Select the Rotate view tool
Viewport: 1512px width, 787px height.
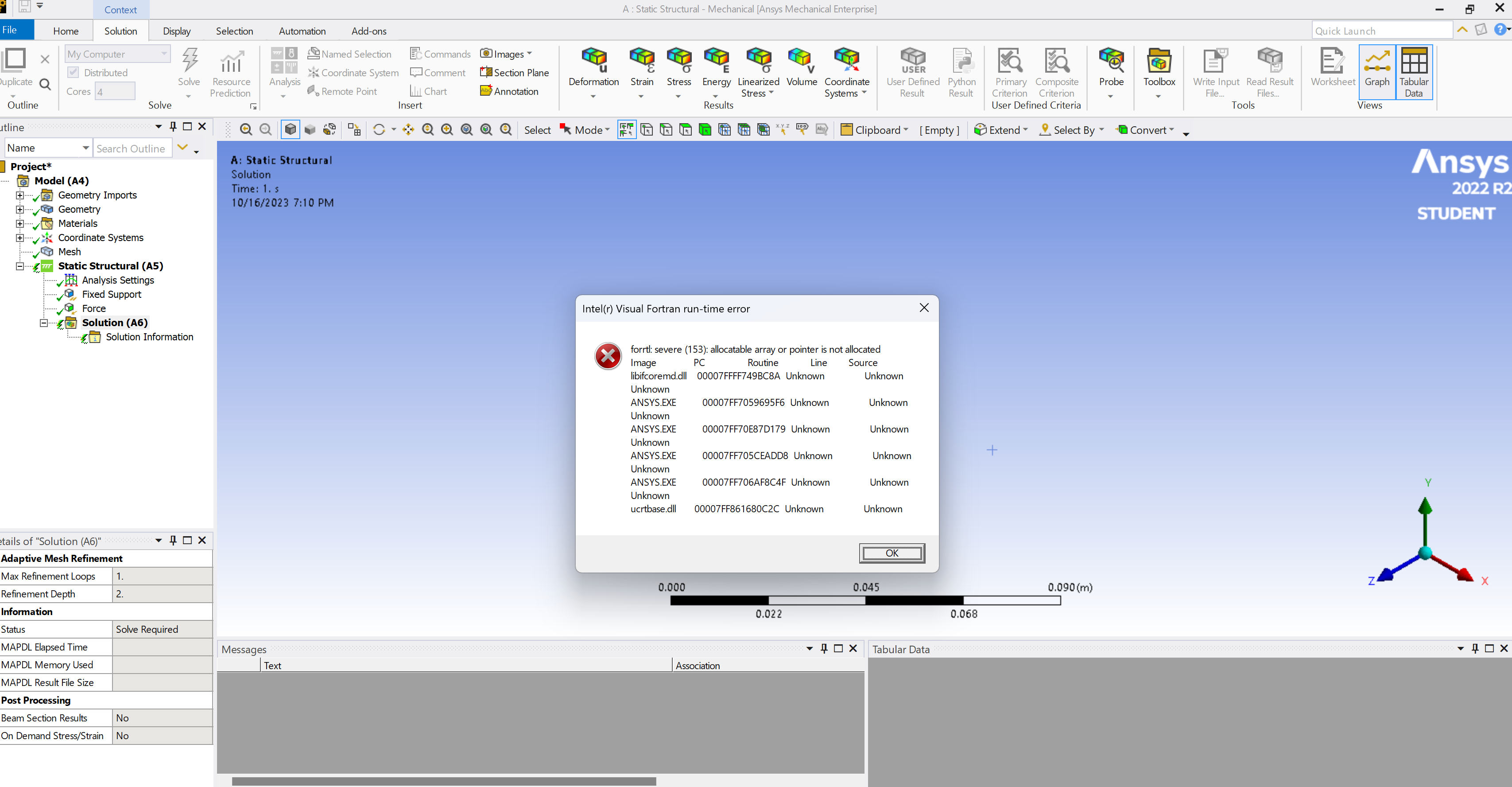coord(379,130)
